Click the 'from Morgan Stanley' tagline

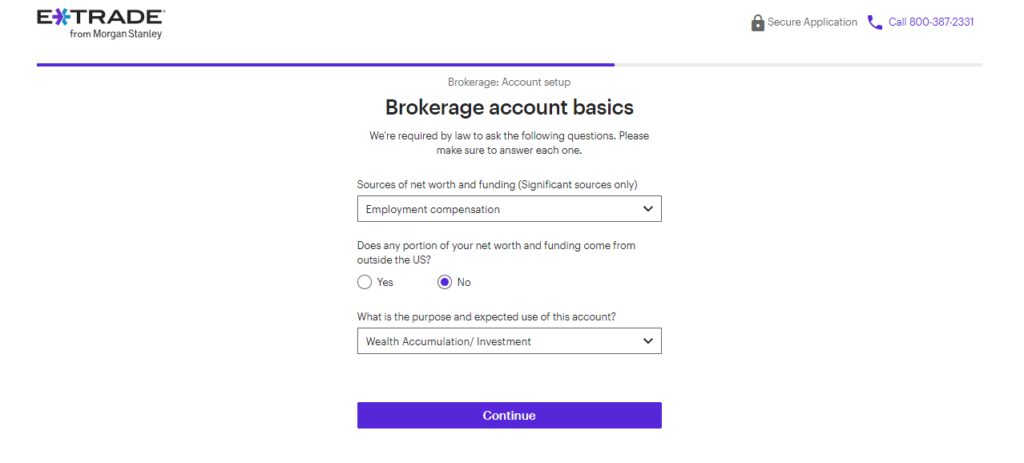(x=116, y=34)
